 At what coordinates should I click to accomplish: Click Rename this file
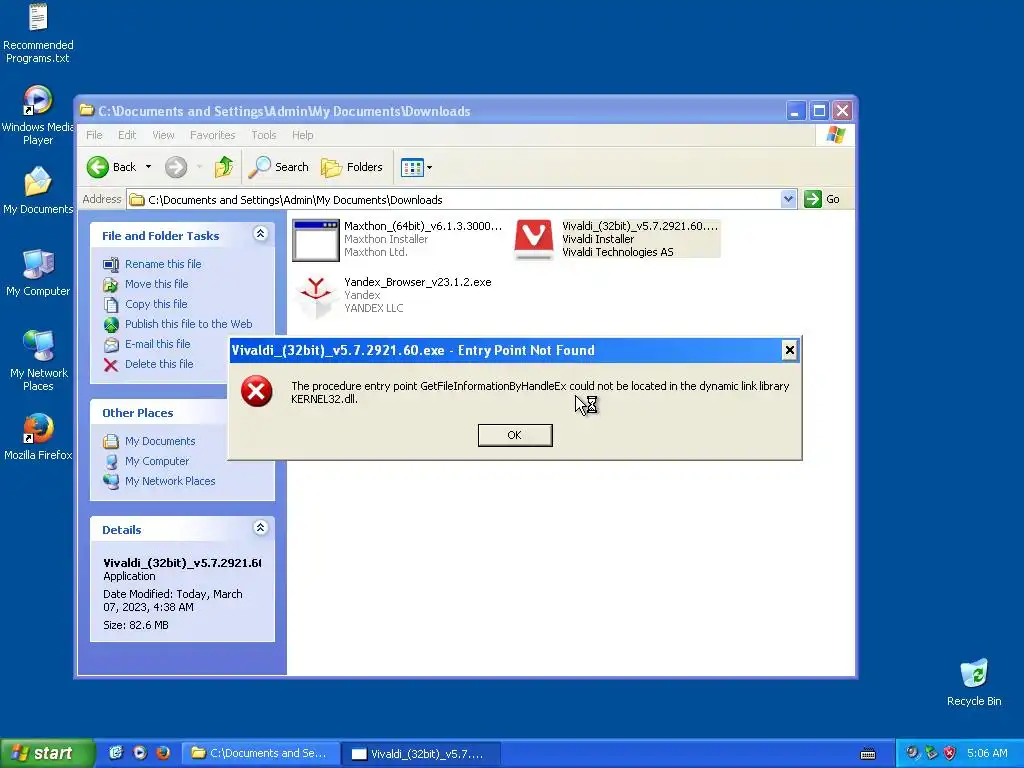coord(163,264)
